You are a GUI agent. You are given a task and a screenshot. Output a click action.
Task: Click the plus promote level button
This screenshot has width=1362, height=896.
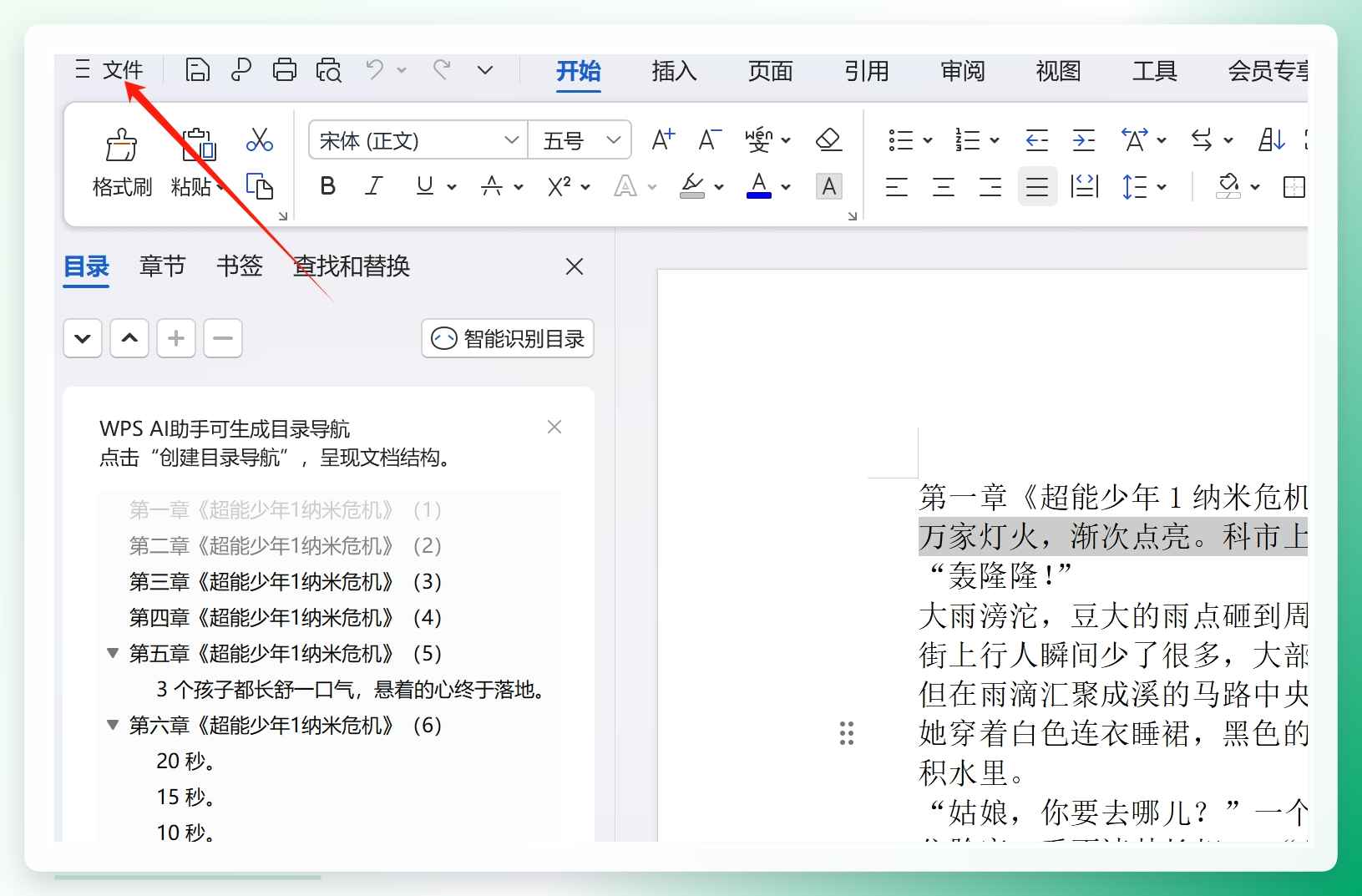176,338
